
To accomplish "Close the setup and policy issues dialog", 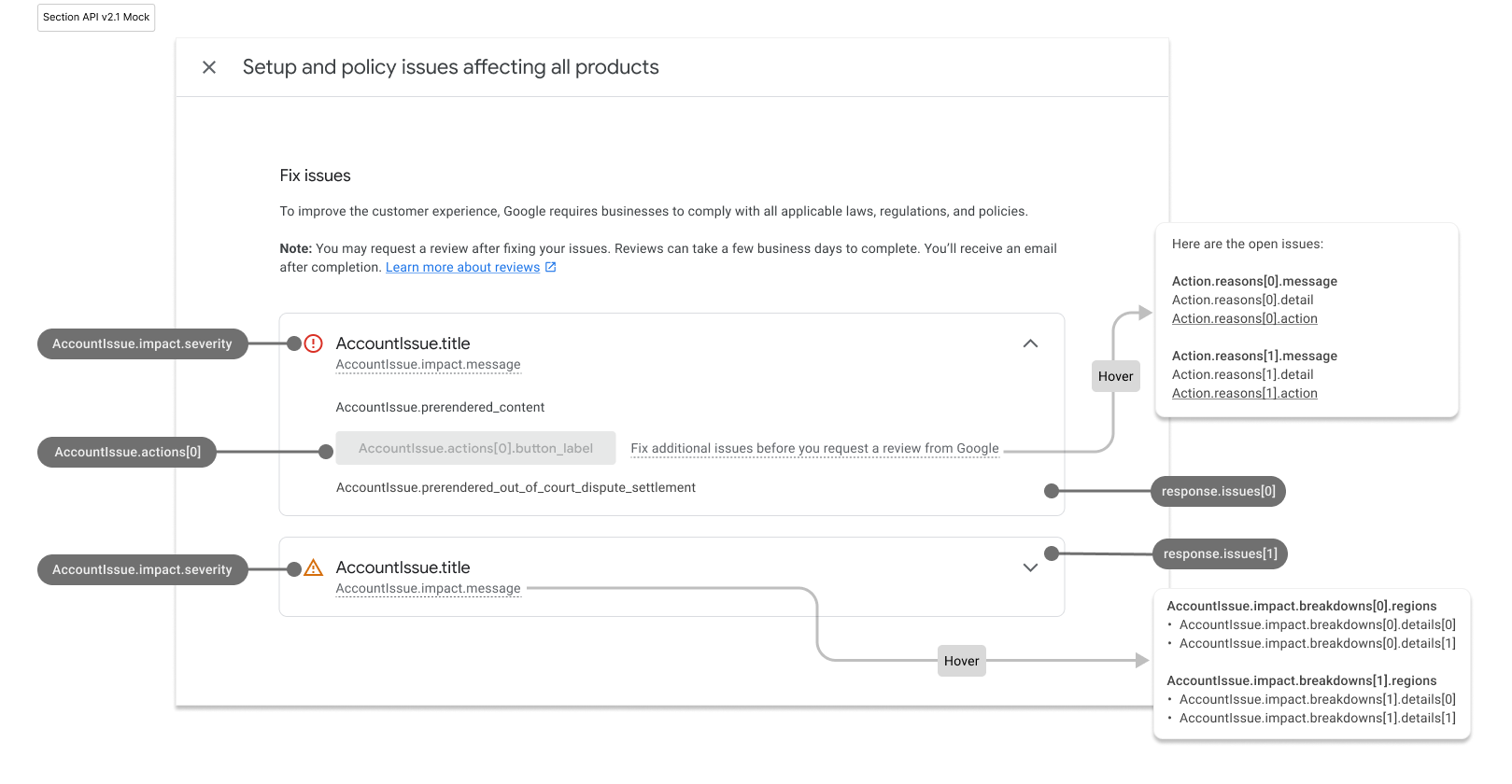I will pos(209,67).
